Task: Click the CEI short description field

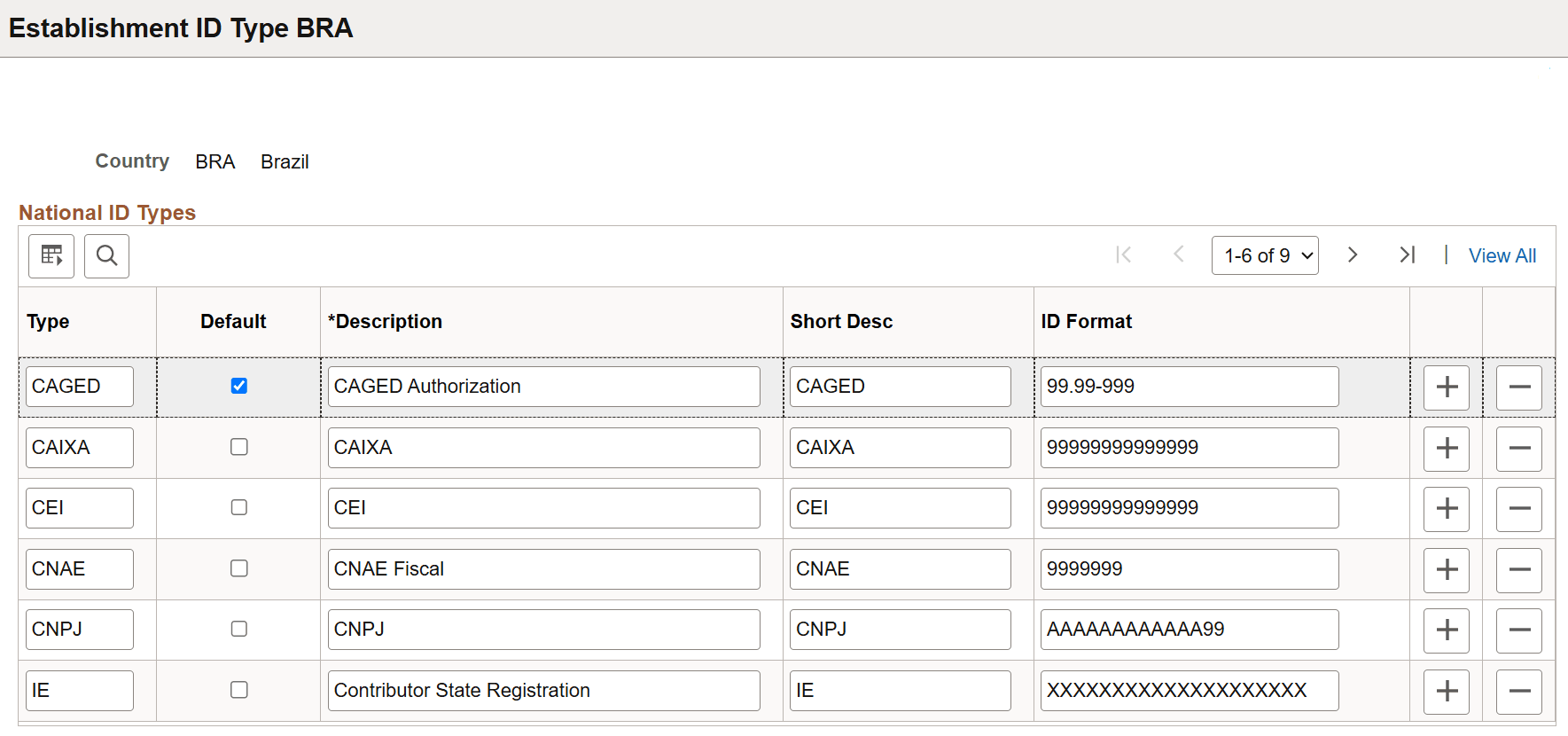Action: [x=900, y=508]
